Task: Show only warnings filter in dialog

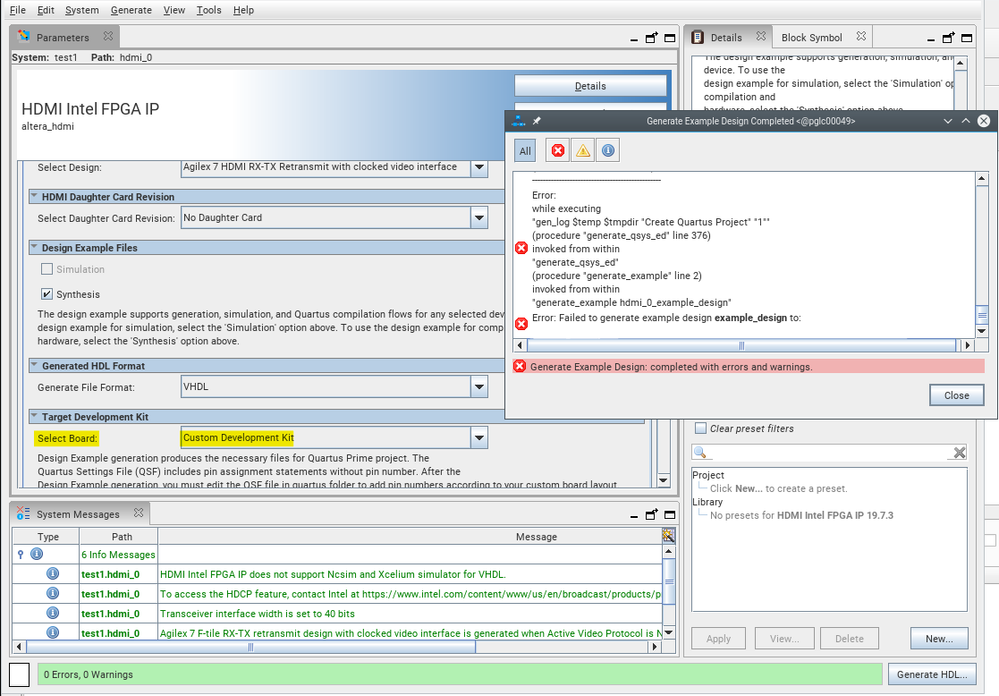Action: tap(583, 150)
